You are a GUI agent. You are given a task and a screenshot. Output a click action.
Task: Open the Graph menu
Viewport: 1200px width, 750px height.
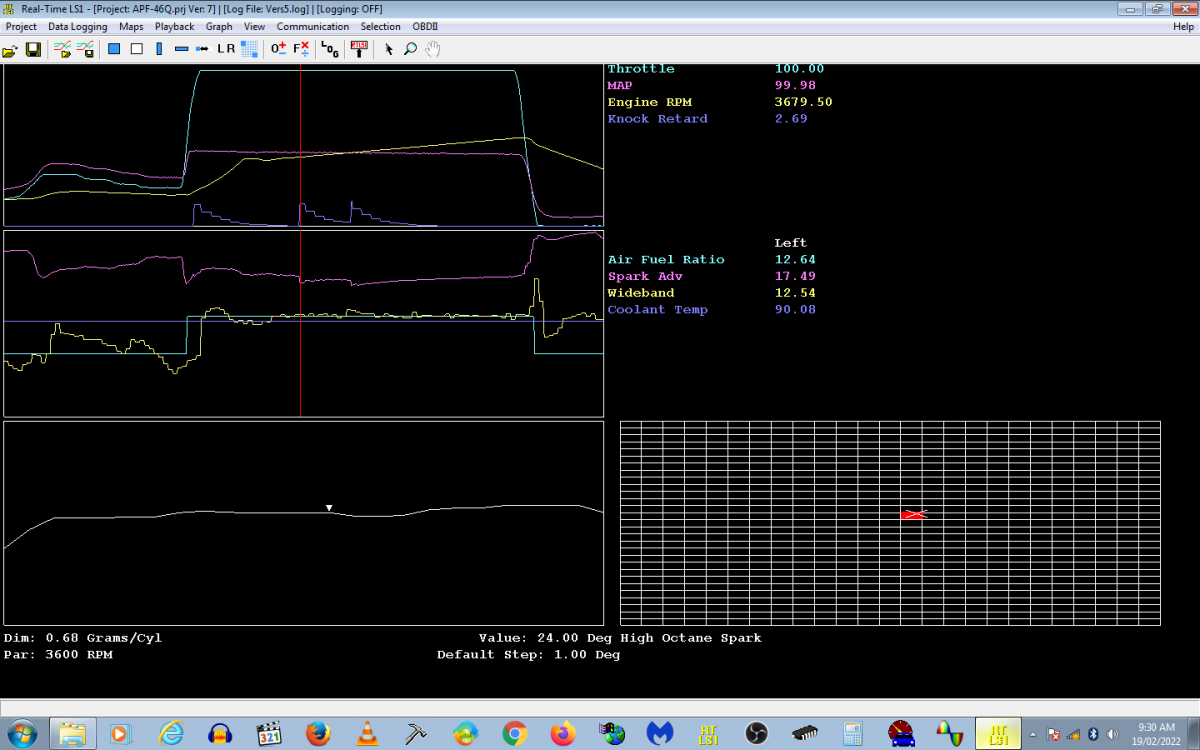pyautogui.click(x=219, y=27)
